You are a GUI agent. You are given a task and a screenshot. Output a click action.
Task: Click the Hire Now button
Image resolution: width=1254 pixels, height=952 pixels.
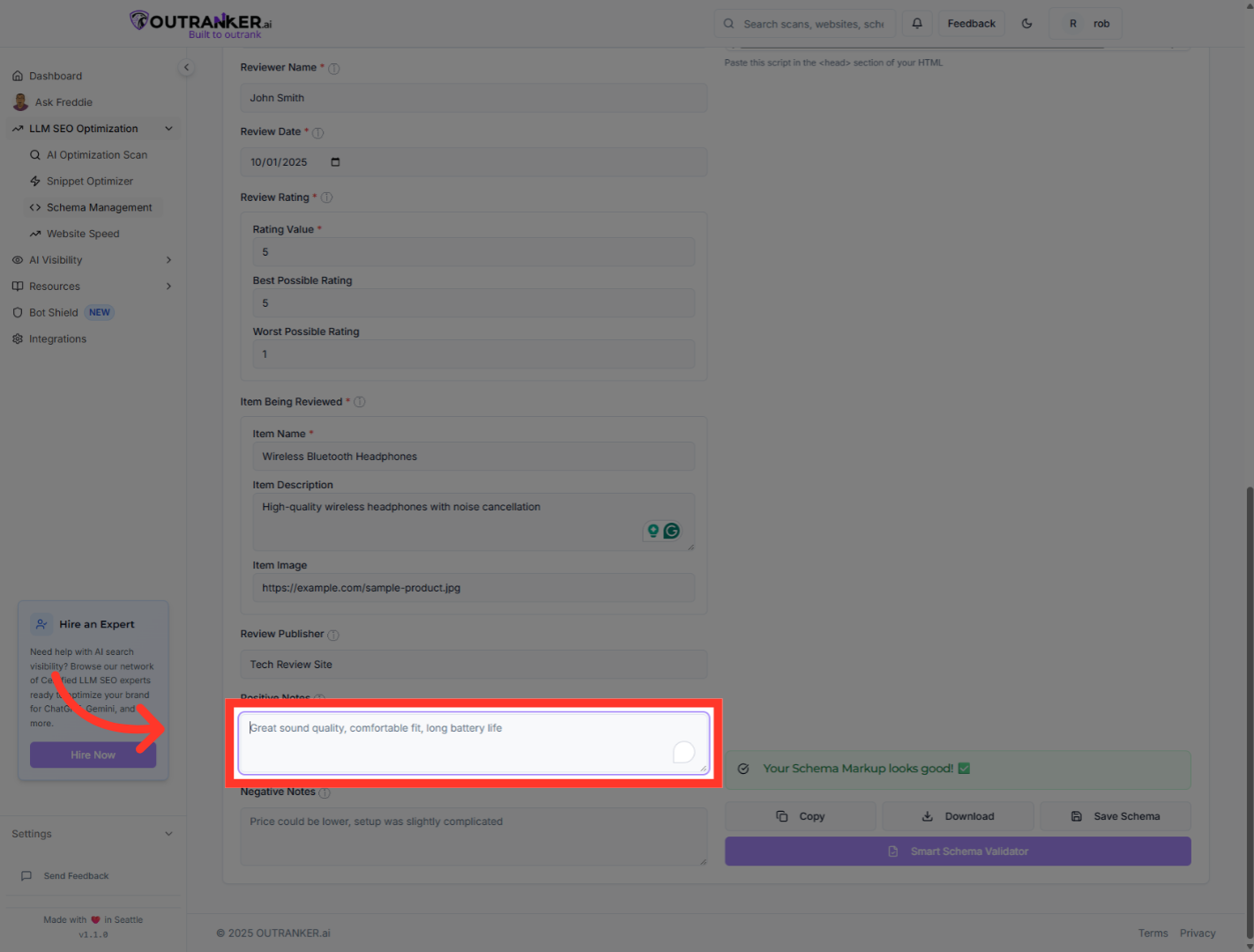(x=93, y=755)
